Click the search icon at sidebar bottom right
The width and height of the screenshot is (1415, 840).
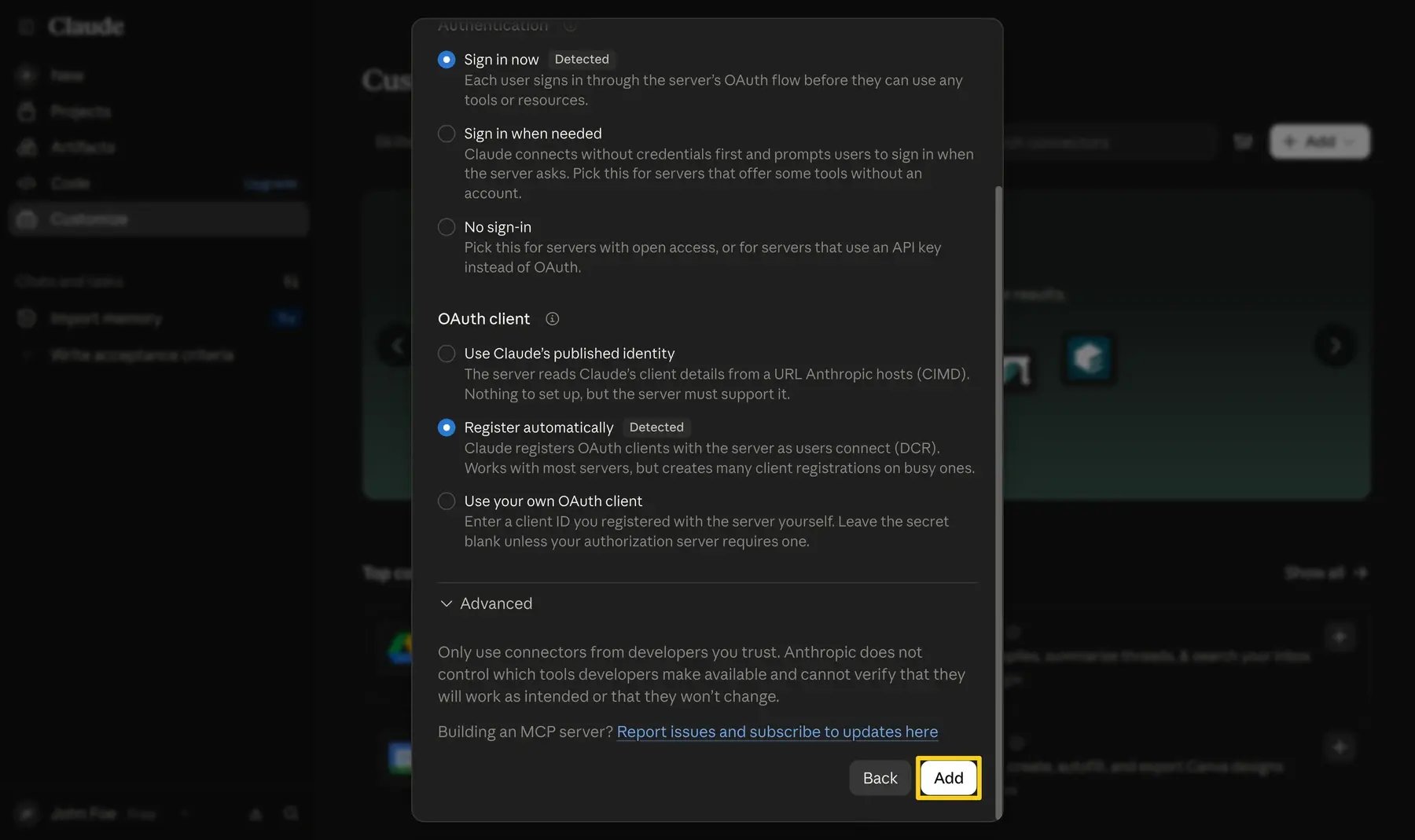pyautogui.click(x=291, y=814)
